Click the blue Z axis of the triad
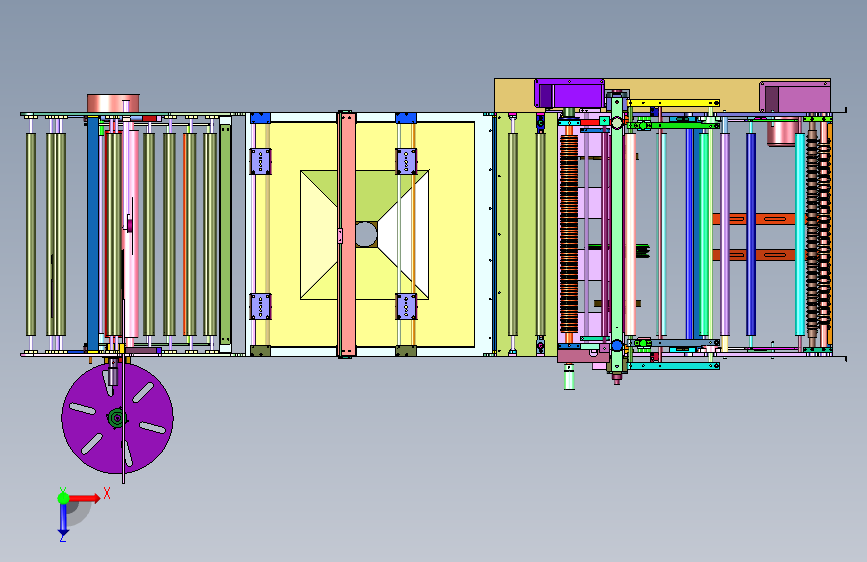 pos(64,518)
